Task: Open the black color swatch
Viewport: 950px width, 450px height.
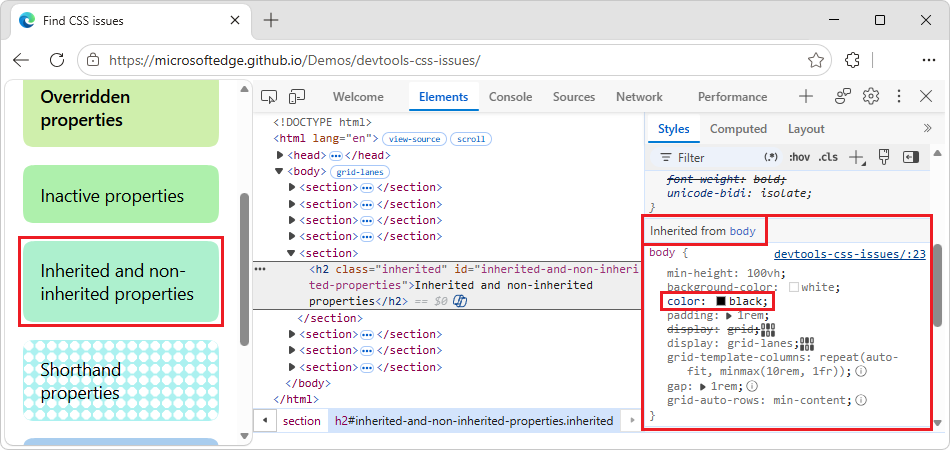Action: pos(721,301)
